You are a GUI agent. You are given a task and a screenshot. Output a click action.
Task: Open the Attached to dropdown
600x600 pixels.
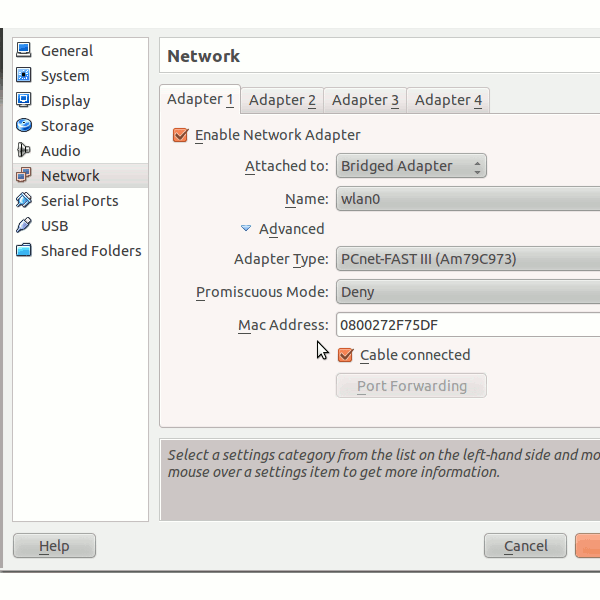coord(411,166)
